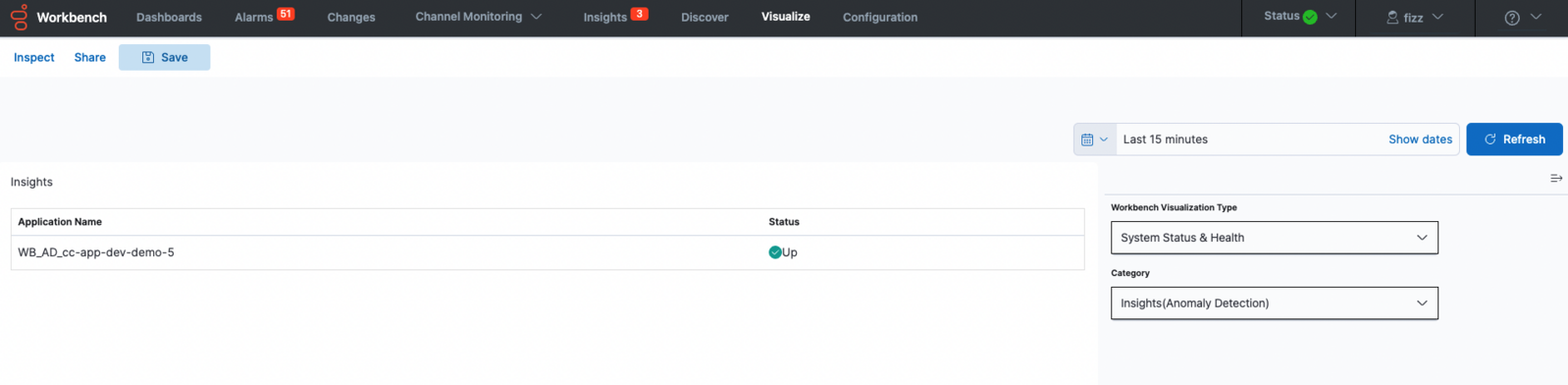Image resolution: width=1568 pixels, height=385 pixels.
Task: Click the green Up status icon
Action: tap(775, 252)
